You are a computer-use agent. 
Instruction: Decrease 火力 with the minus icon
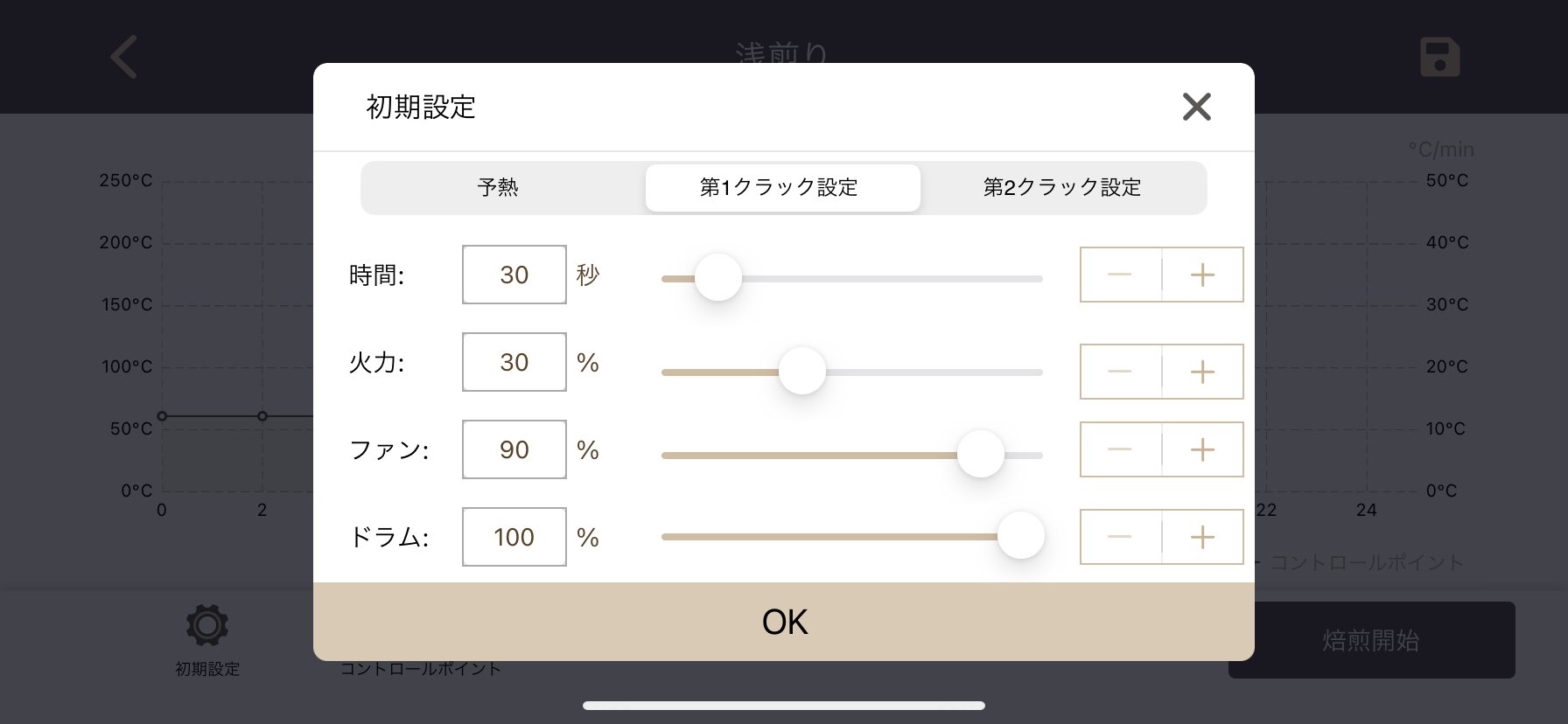tap(1121, 372)
